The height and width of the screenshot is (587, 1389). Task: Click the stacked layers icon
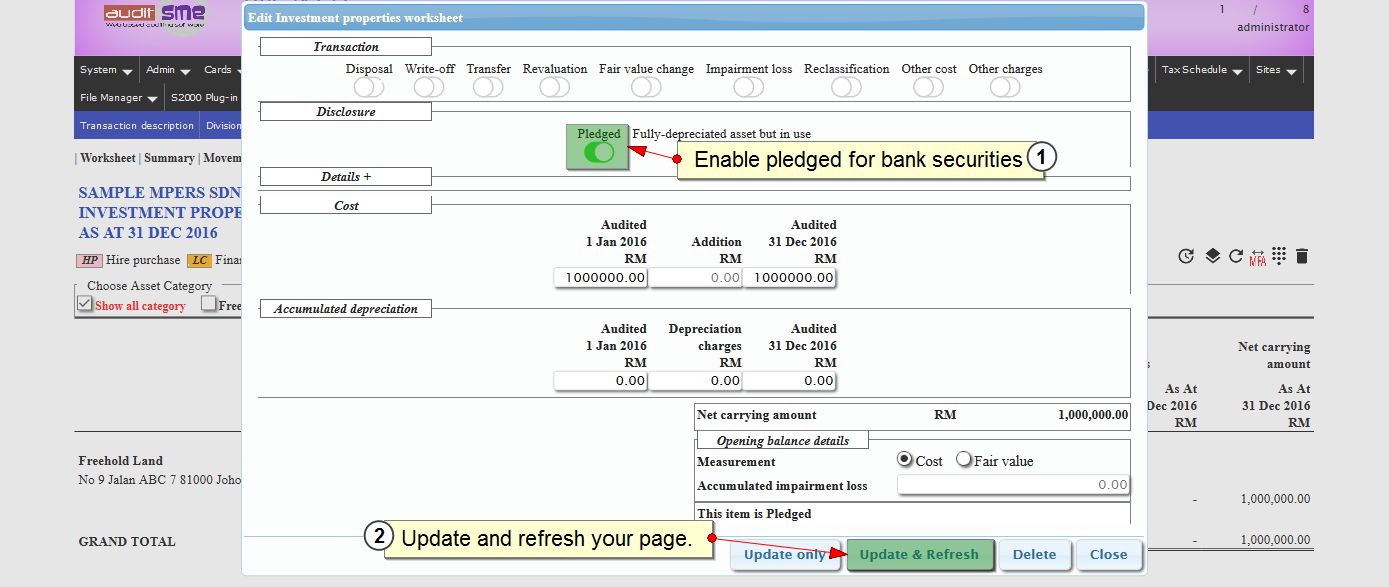[x=1212, y=256]
